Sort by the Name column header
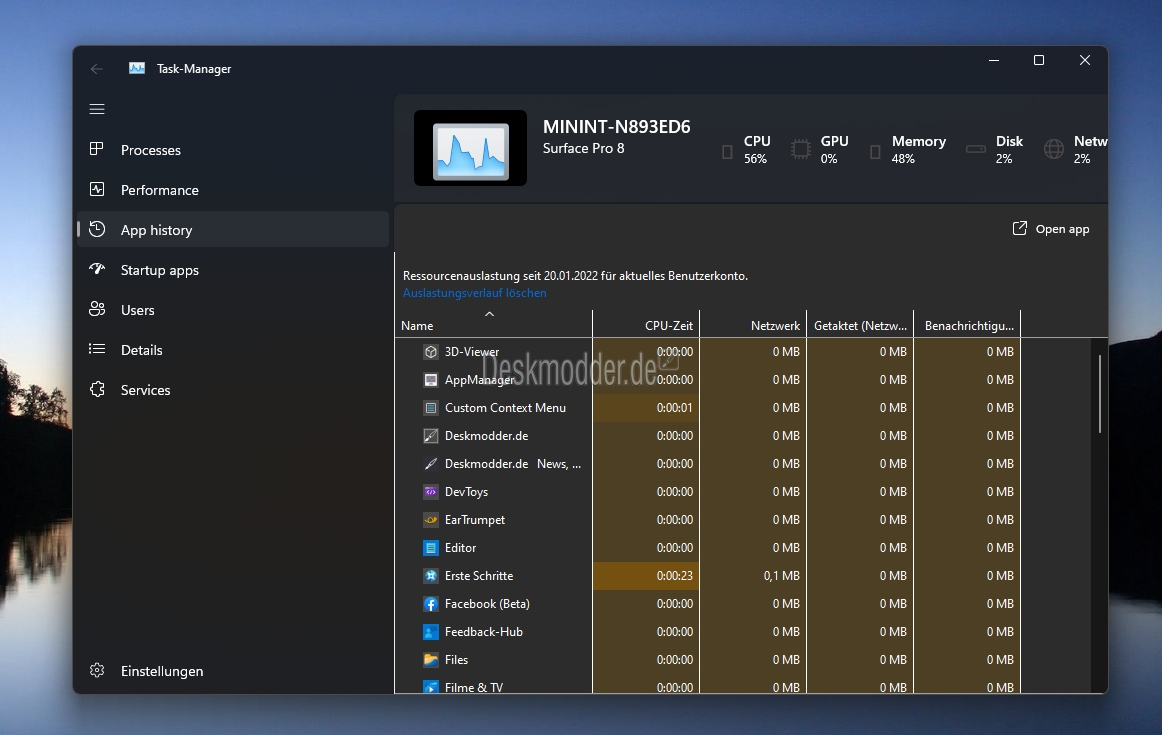Viewport: 1162px width, 735px height. (x=493, y=325)
